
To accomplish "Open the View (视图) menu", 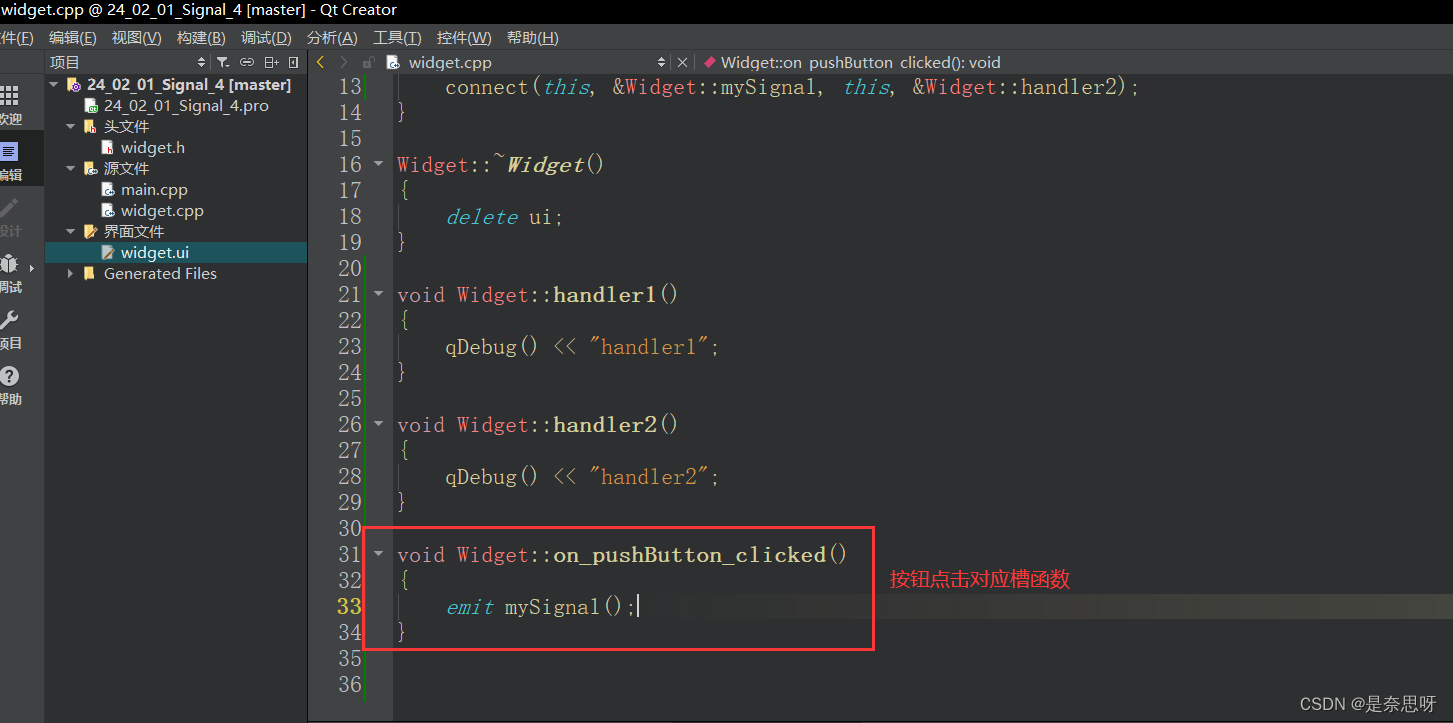I will 136,38.
